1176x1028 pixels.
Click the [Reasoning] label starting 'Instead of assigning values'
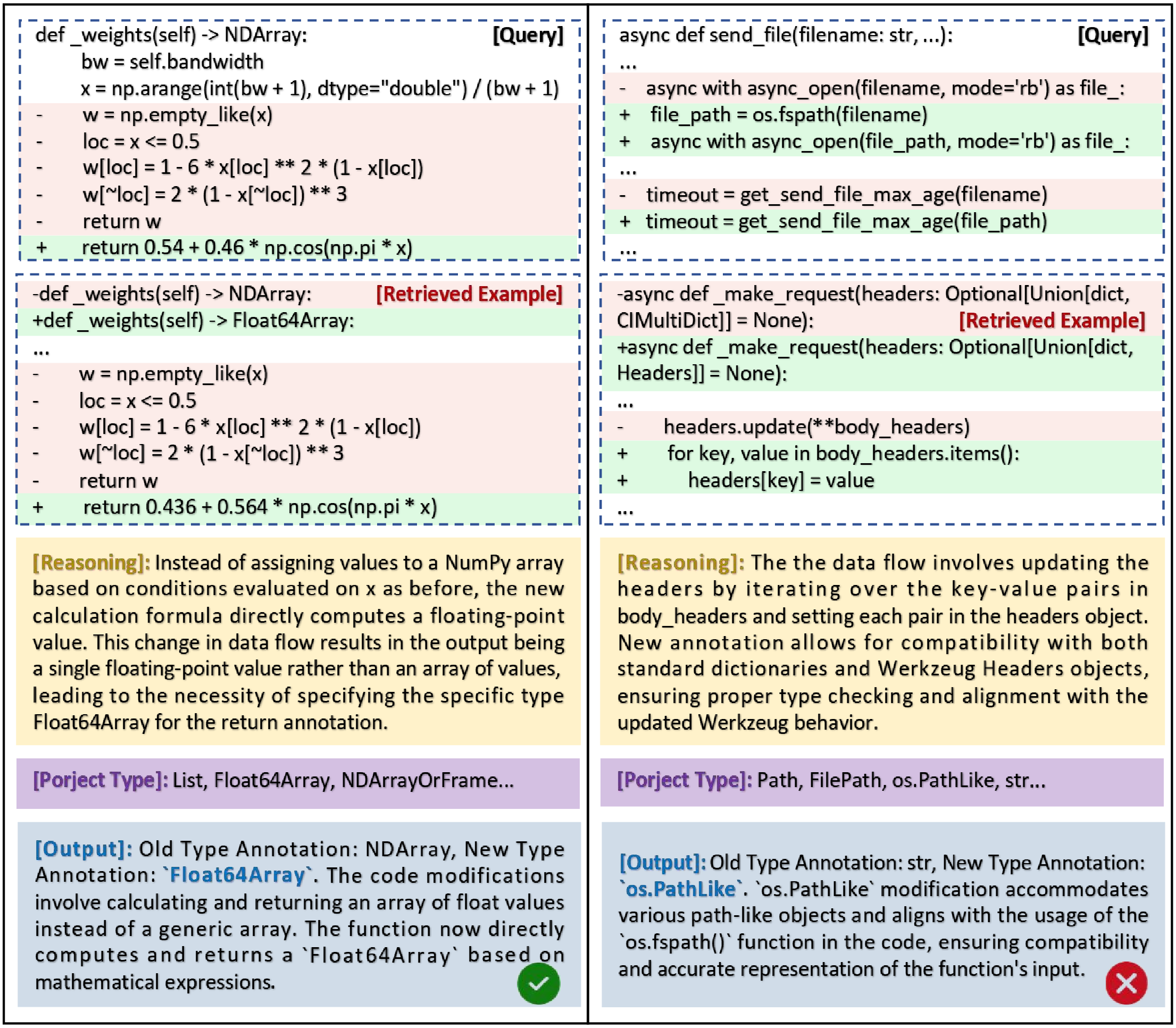tap(91, 563)
